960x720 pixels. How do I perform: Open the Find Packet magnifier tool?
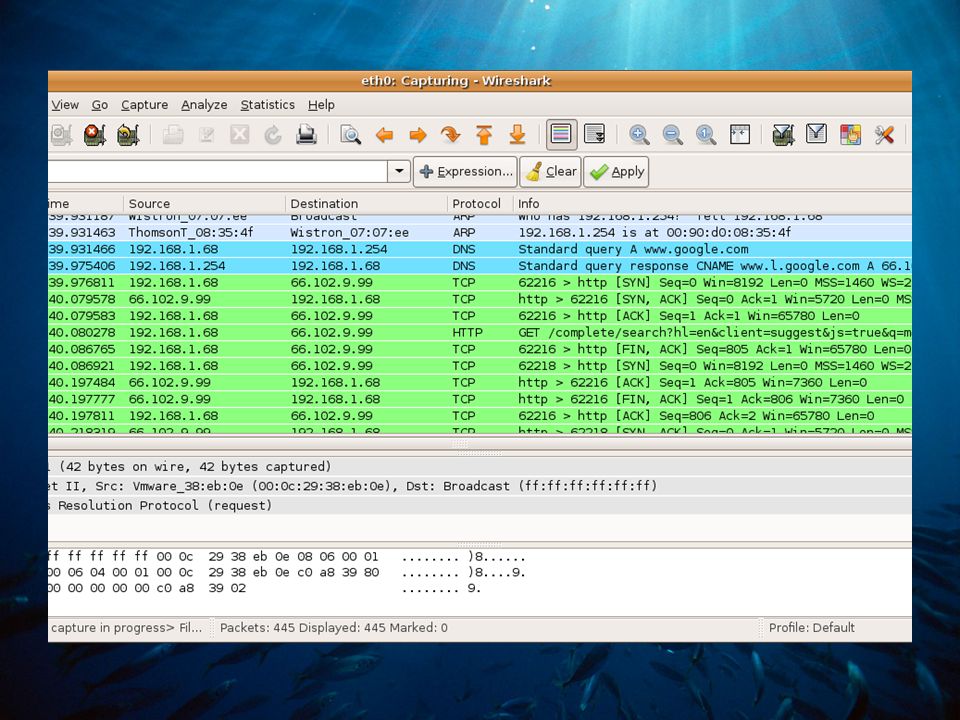click(x=350, y=135)
